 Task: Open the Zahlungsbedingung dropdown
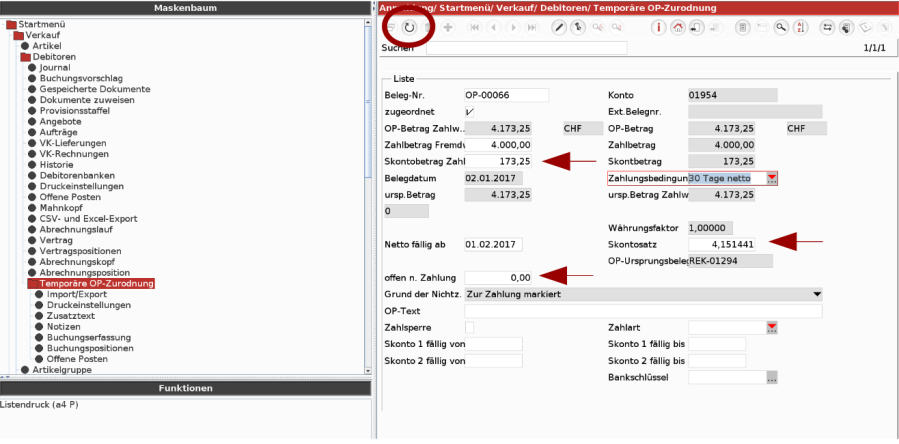[771, 178]
